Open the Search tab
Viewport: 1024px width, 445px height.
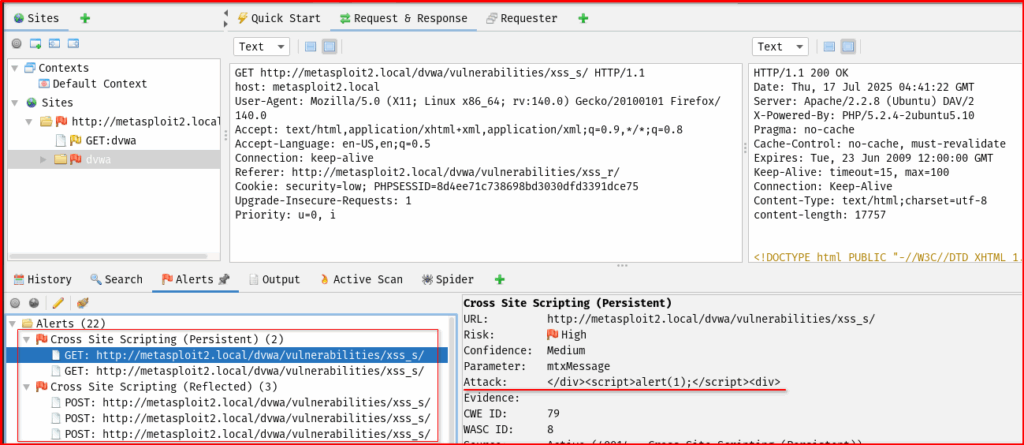tap(116, 280)
